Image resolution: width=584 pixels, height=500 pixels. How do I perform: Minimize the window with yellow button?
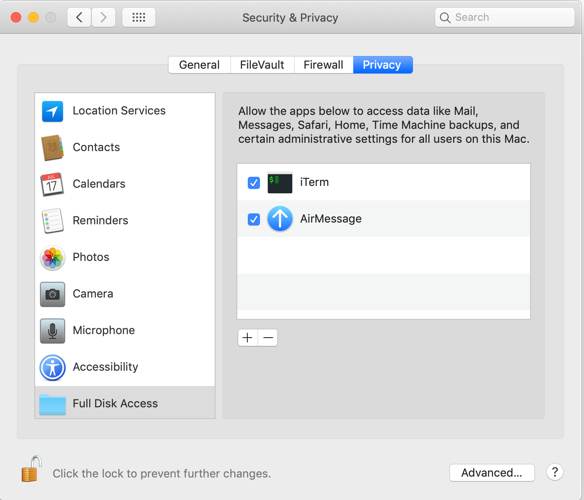[x=34, y=18]
